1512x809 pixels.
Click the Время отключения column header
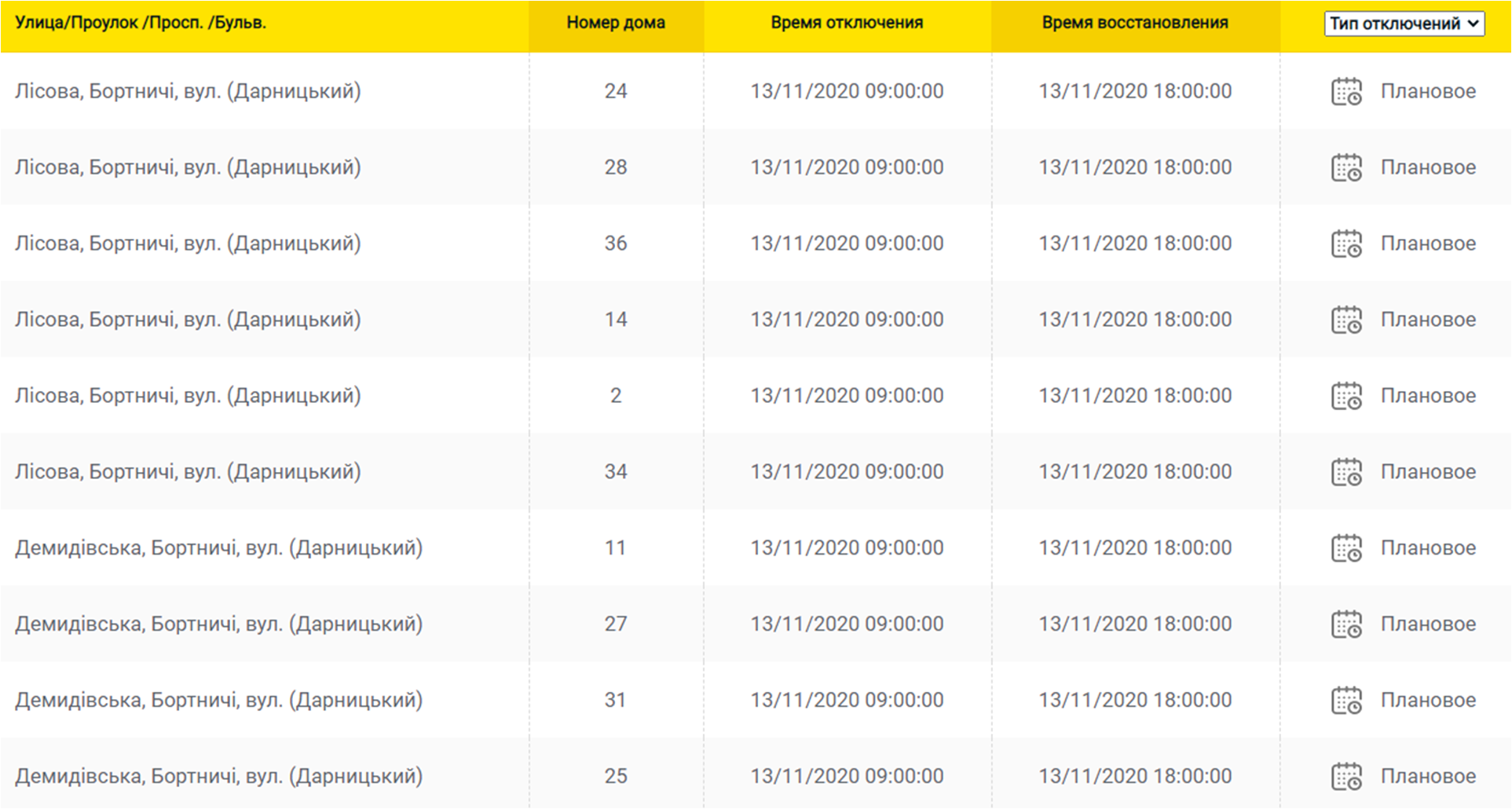pyautogui.click(x=847, y=23)
